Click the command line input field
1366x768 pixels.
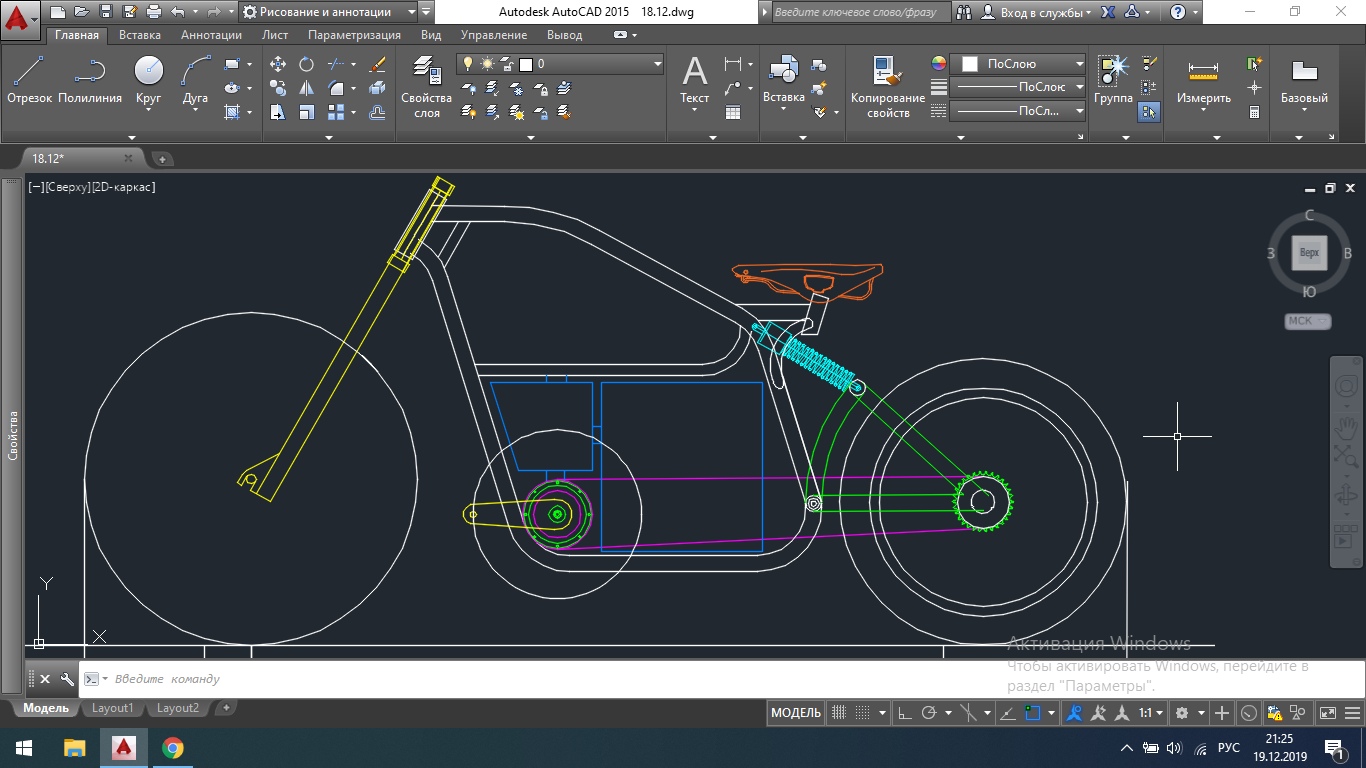click(400, 679)
